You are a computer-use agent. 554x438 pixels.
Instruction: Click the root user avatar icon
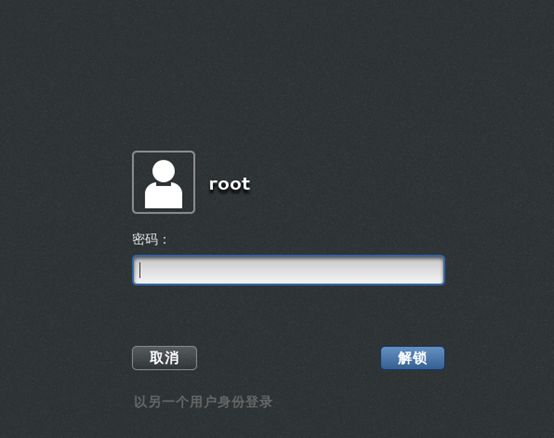pyautogui.click(x=163, y=182)
